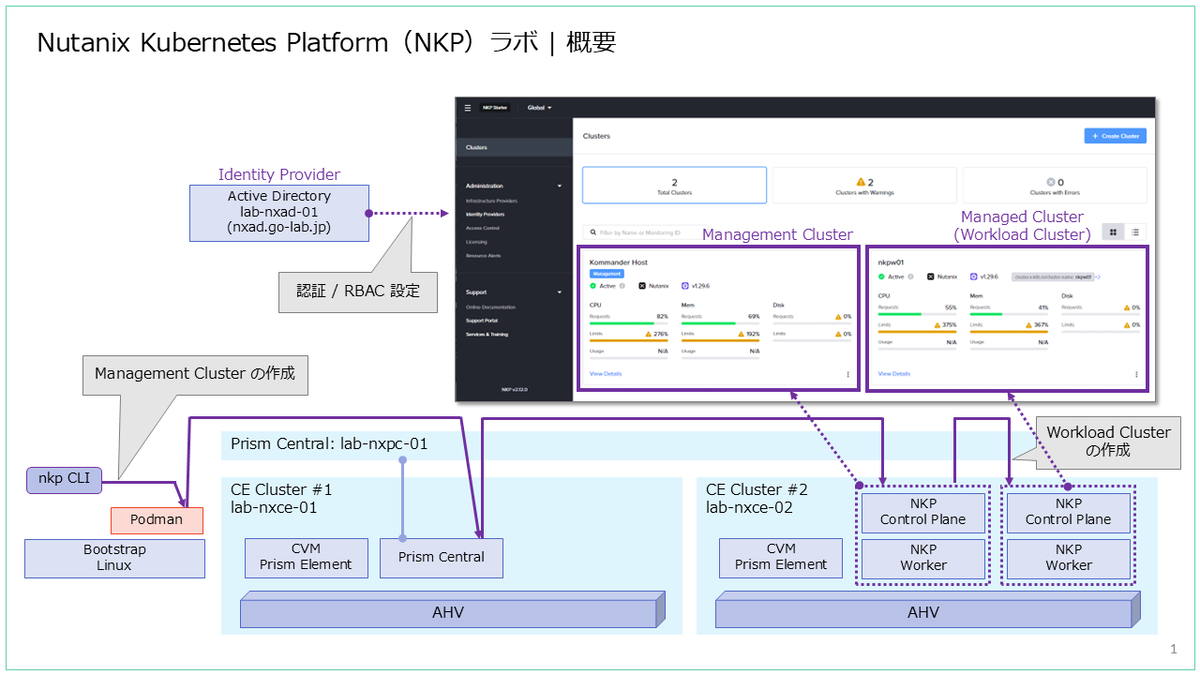Open the Global workspace dropdown

(x=539, y=107)
